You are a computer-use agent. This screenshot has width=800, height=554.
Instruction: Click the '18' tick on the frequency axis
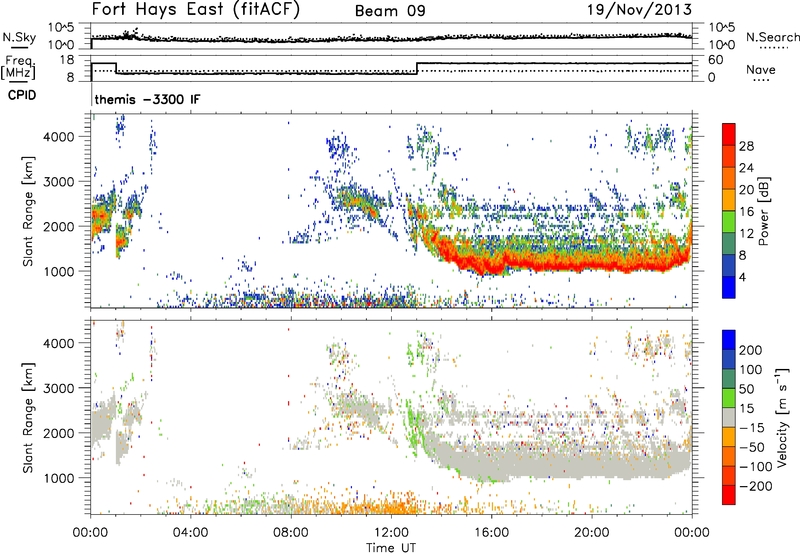[x=67, y=60]
